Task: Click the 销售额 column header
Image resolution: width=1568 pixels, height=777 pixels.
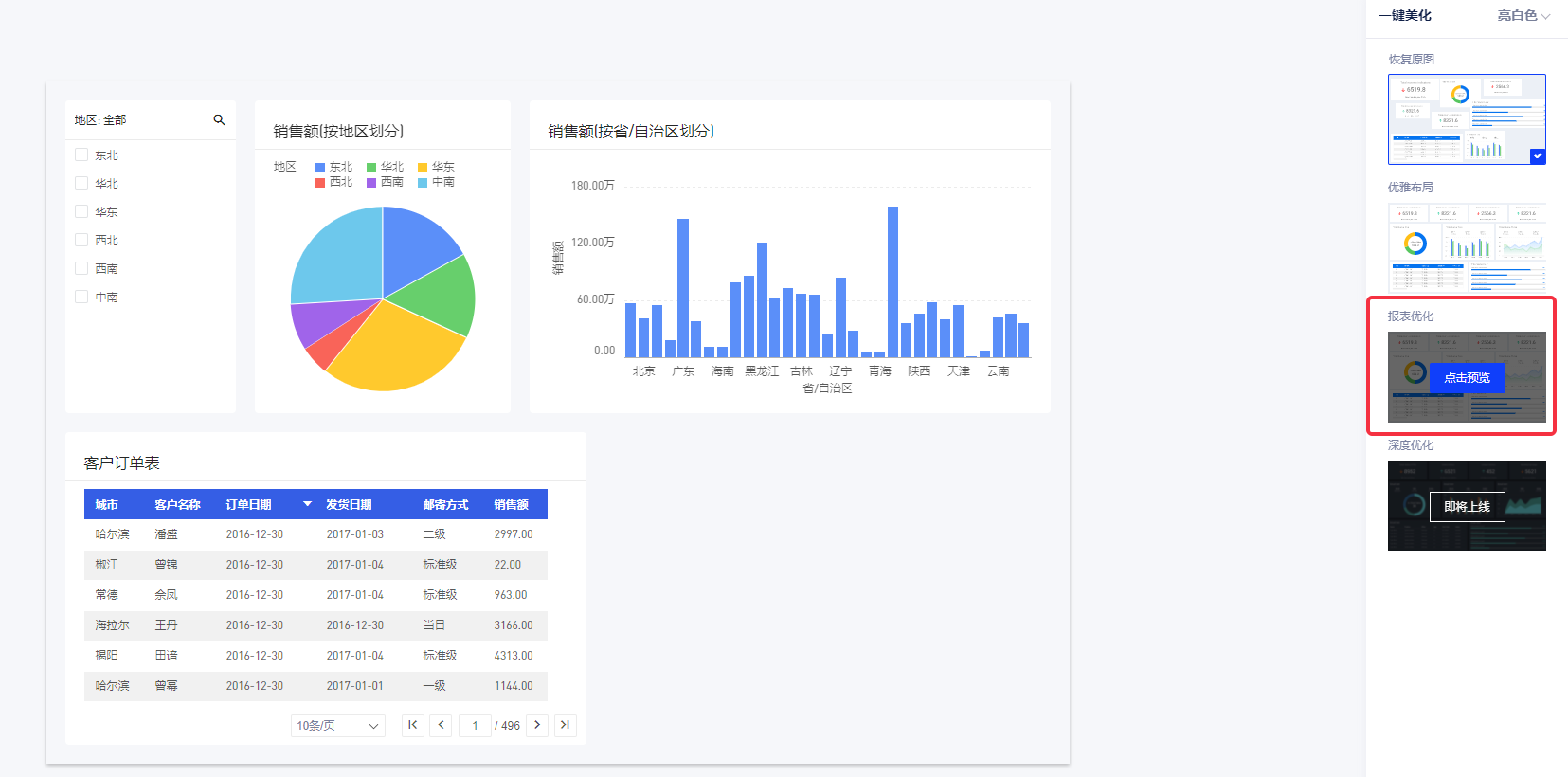Action: (512, 505)
